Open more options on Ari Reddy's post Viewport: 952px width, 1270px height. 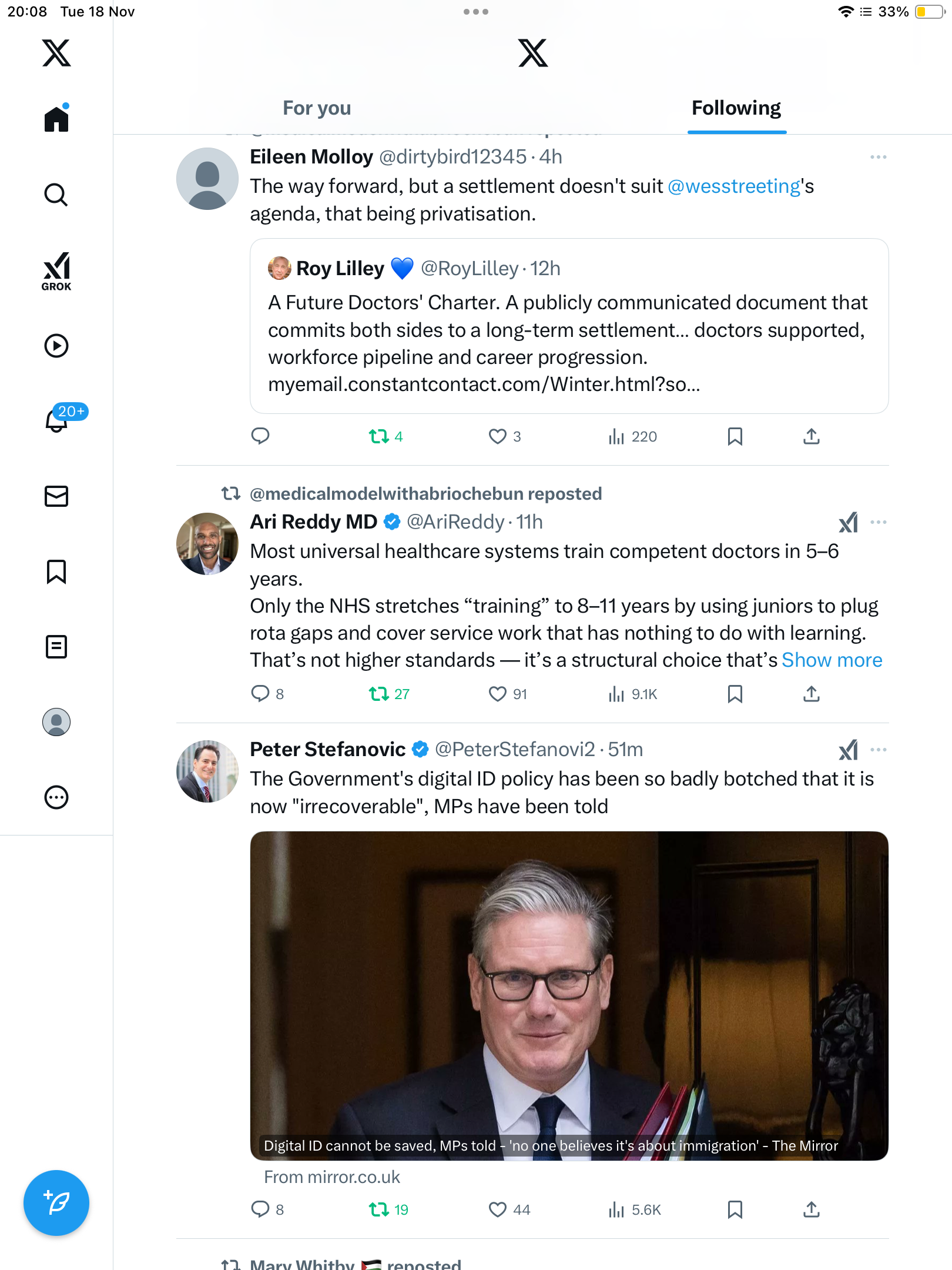coord(878,522)
